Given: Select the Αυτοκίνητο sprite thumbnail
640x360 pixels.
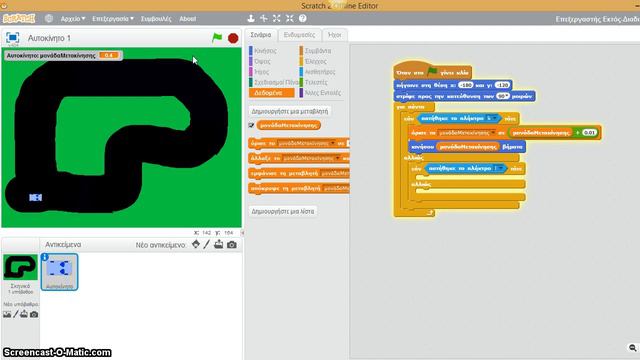Looking at the screenshot, I should pyautogui.click(x=60, y=271).
